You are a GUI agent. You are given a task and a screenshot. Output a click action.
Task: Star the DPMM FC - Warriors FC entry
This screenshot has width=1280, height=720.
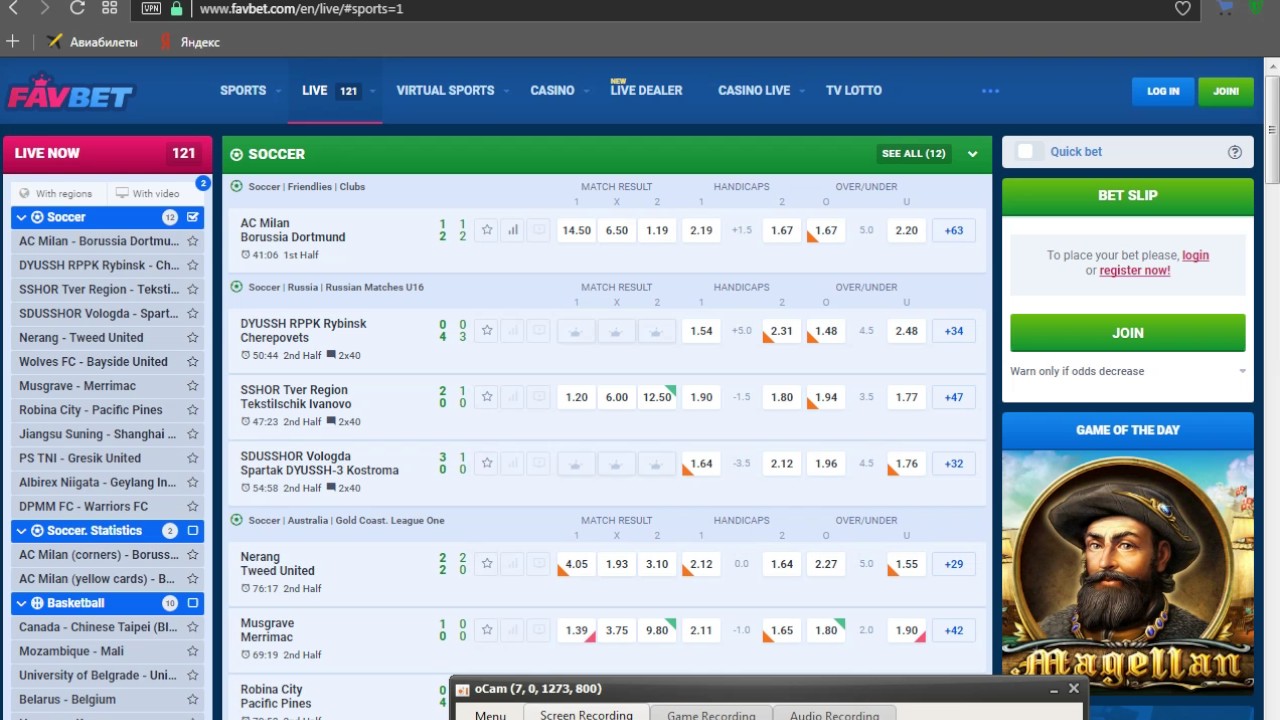[193, 506]
